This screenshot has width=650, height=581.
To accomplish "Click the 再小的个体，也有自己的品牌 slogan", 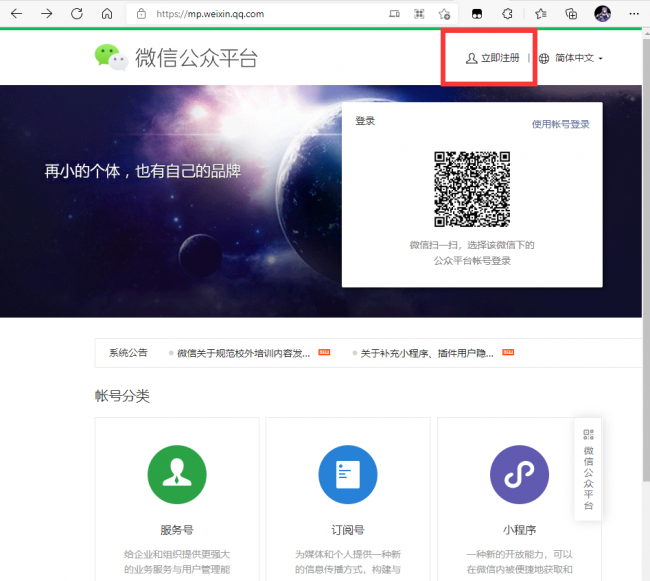I will click(x=143, y=171).
